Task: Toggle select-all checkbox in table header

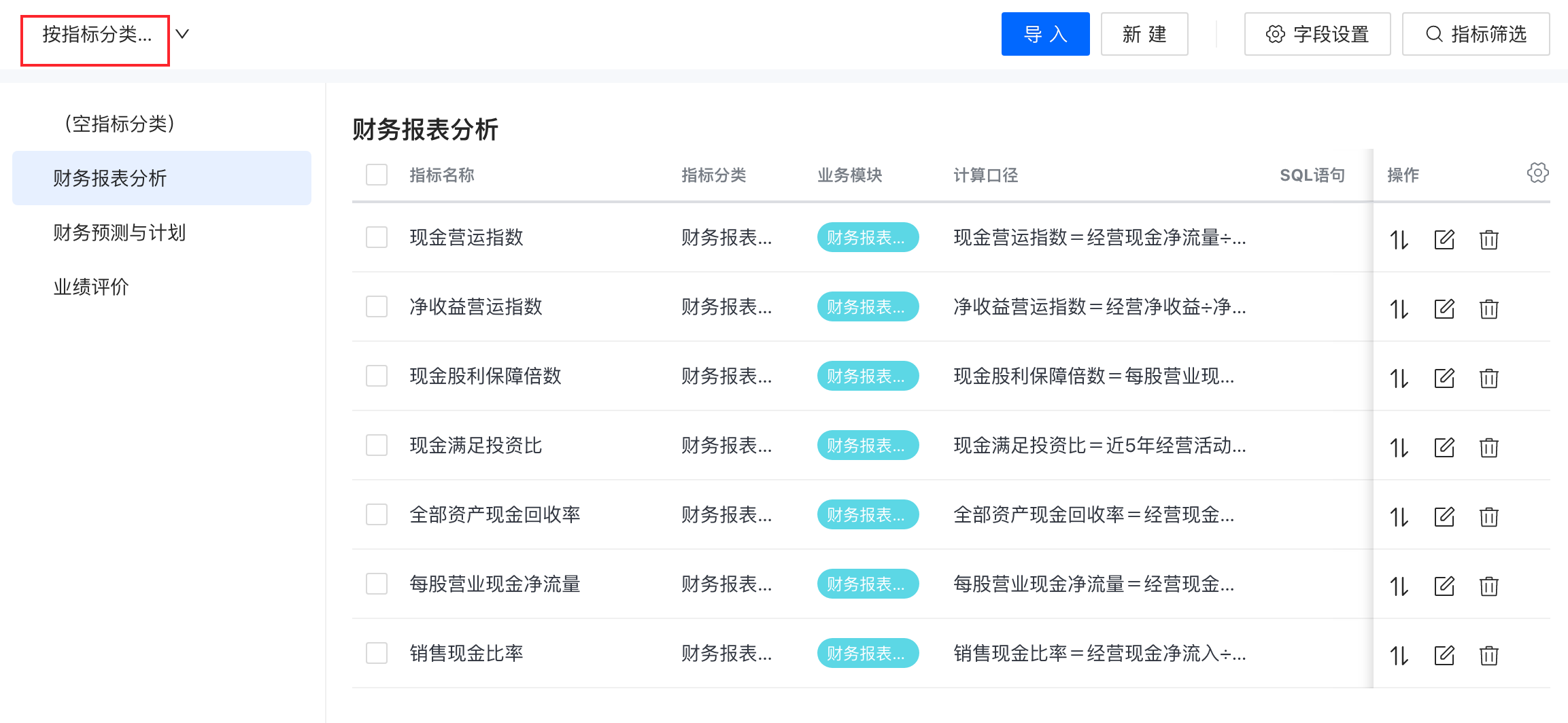Action: (x=377, y=175)
